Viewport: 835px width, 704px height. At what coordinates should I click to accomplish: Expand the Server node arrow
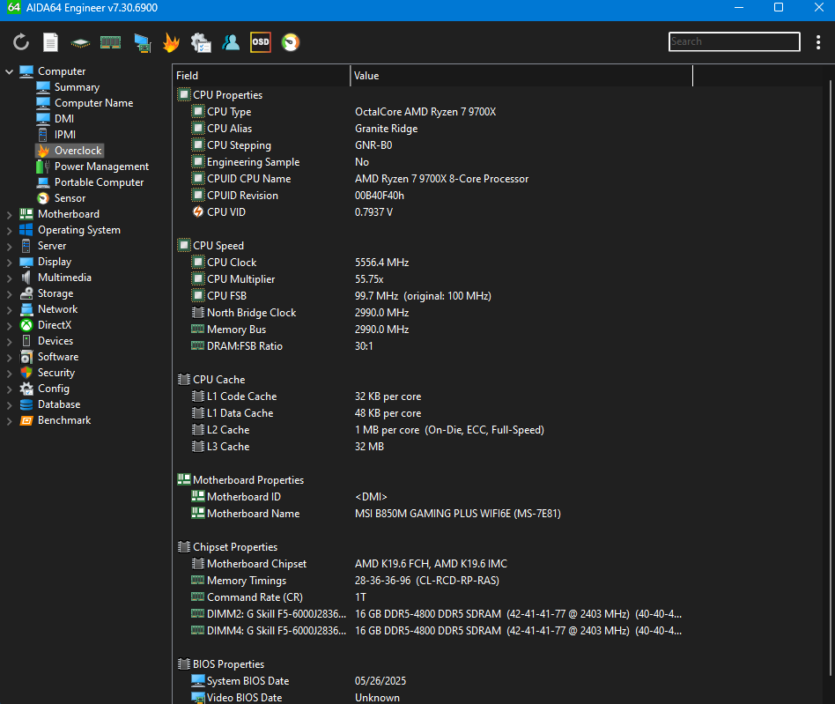tap(9, 247)
